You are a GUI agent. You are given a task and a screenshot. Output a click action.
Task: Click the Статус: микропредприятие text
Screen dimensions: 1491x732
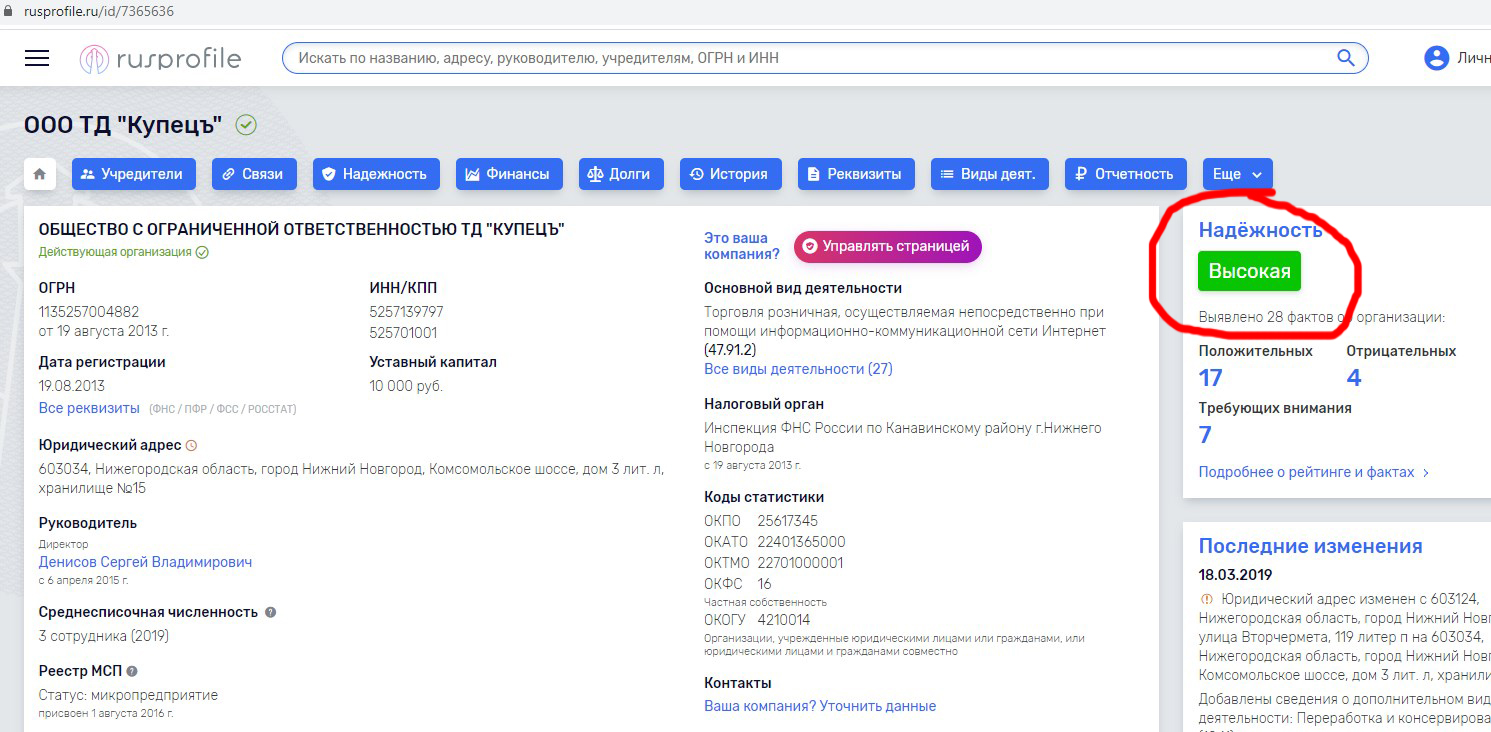coord(128,695)
